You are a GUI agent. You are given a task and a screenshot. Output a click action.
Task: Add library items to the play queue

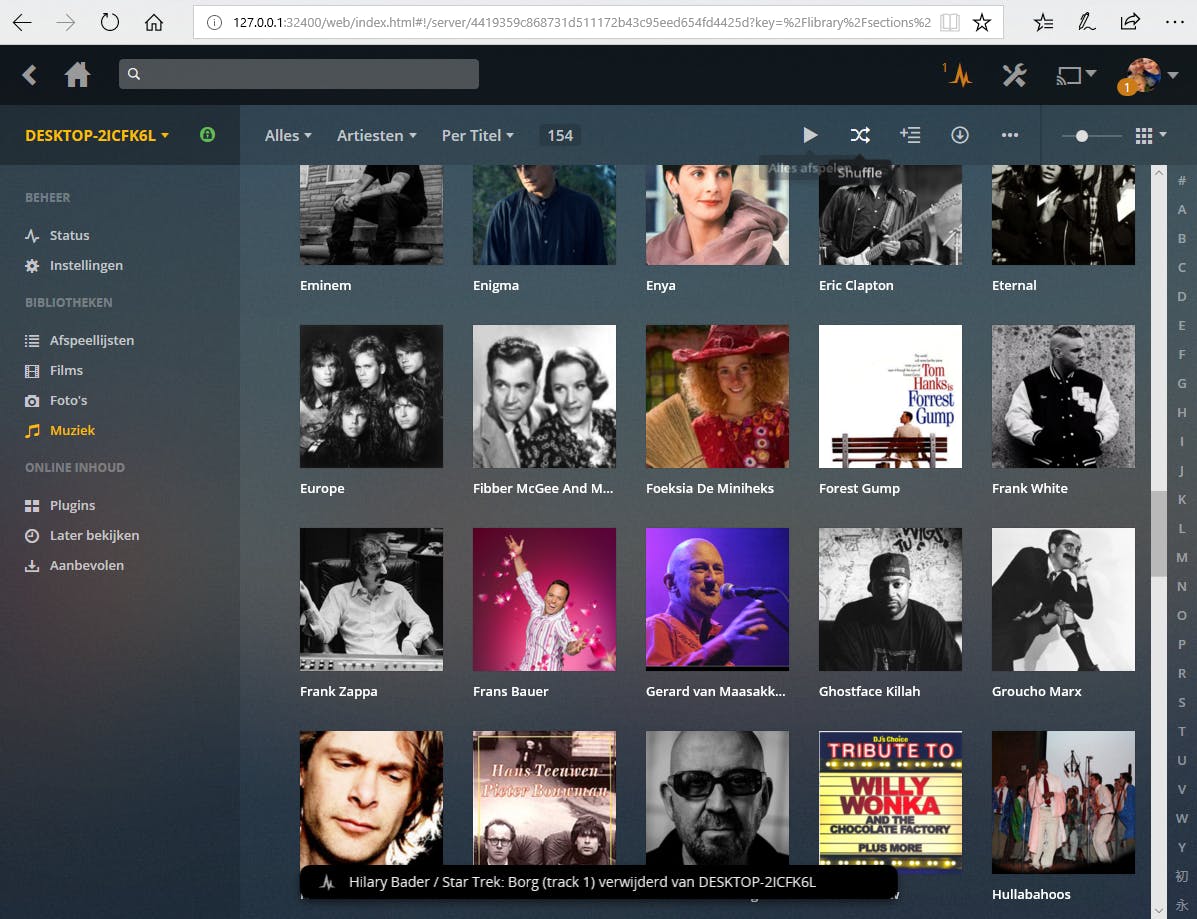(x=910, y=135)
